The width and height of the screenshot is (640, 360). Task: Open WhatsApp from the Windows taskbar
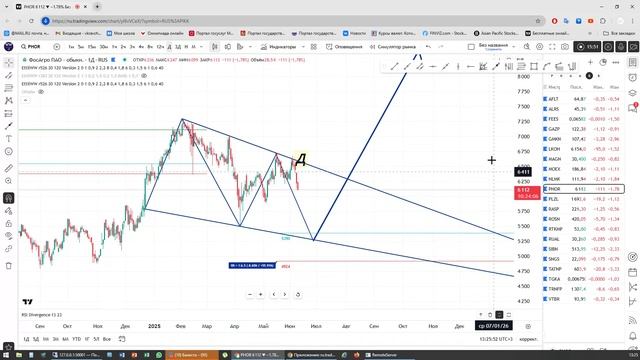[x=159, y=355]
